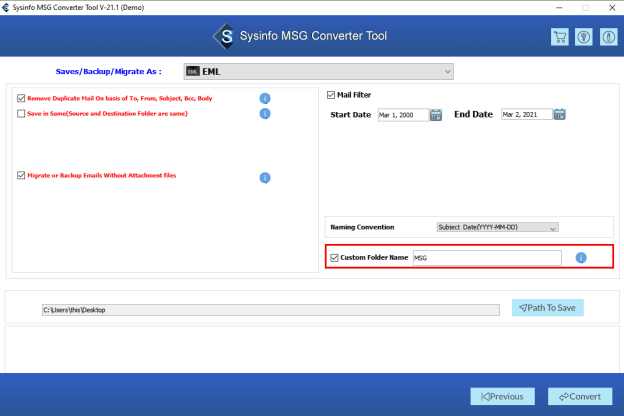Click the End Date field Mar 2, 2021
624x416 pixels.
coord(526,114)
